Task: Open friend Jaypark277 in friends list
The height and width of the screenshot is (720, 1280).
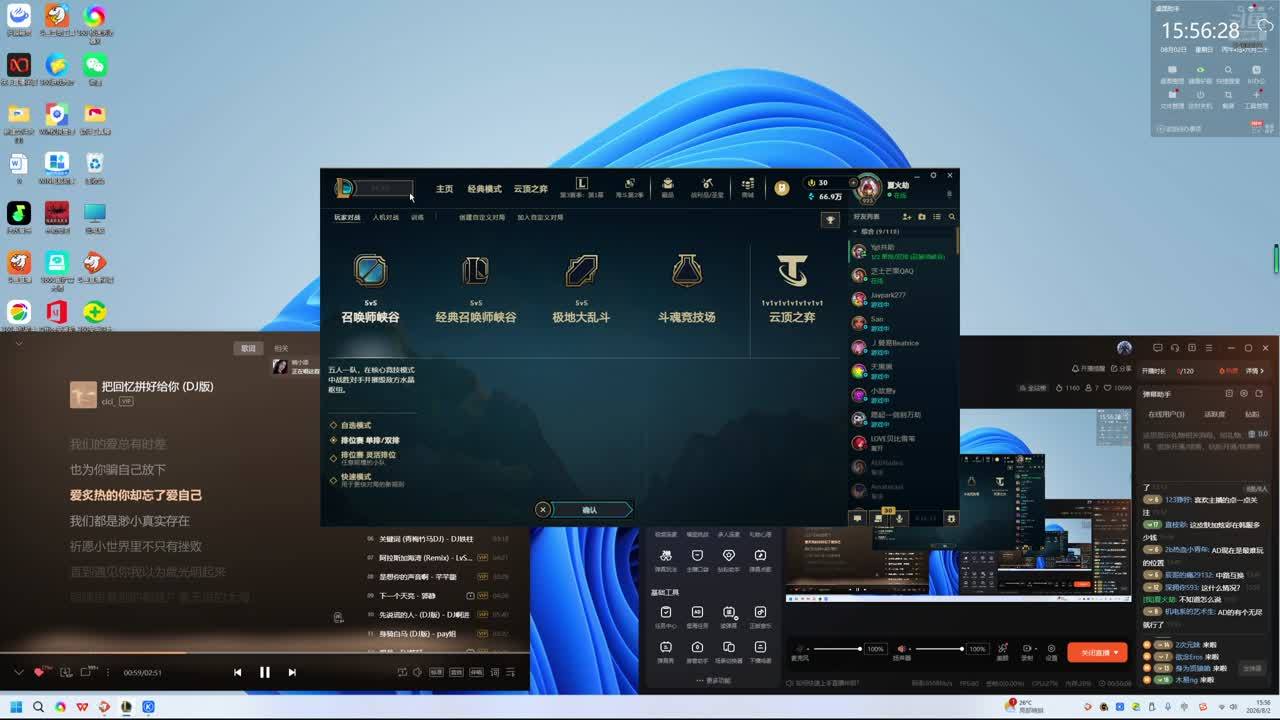Action: pyautogui.click(x=902, y=298)
